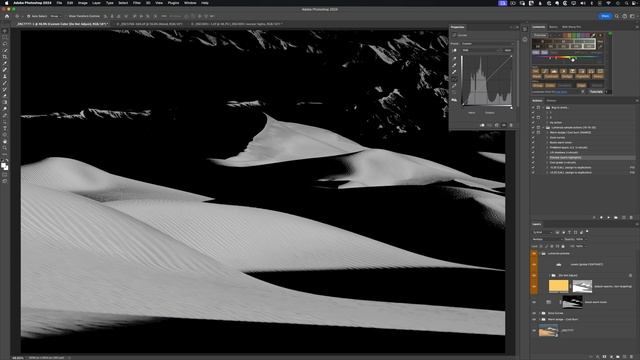This screenshot has width=640, height=360.
Task: Pick the on-image adjustment tool in Curves
Action: (454, 50)
